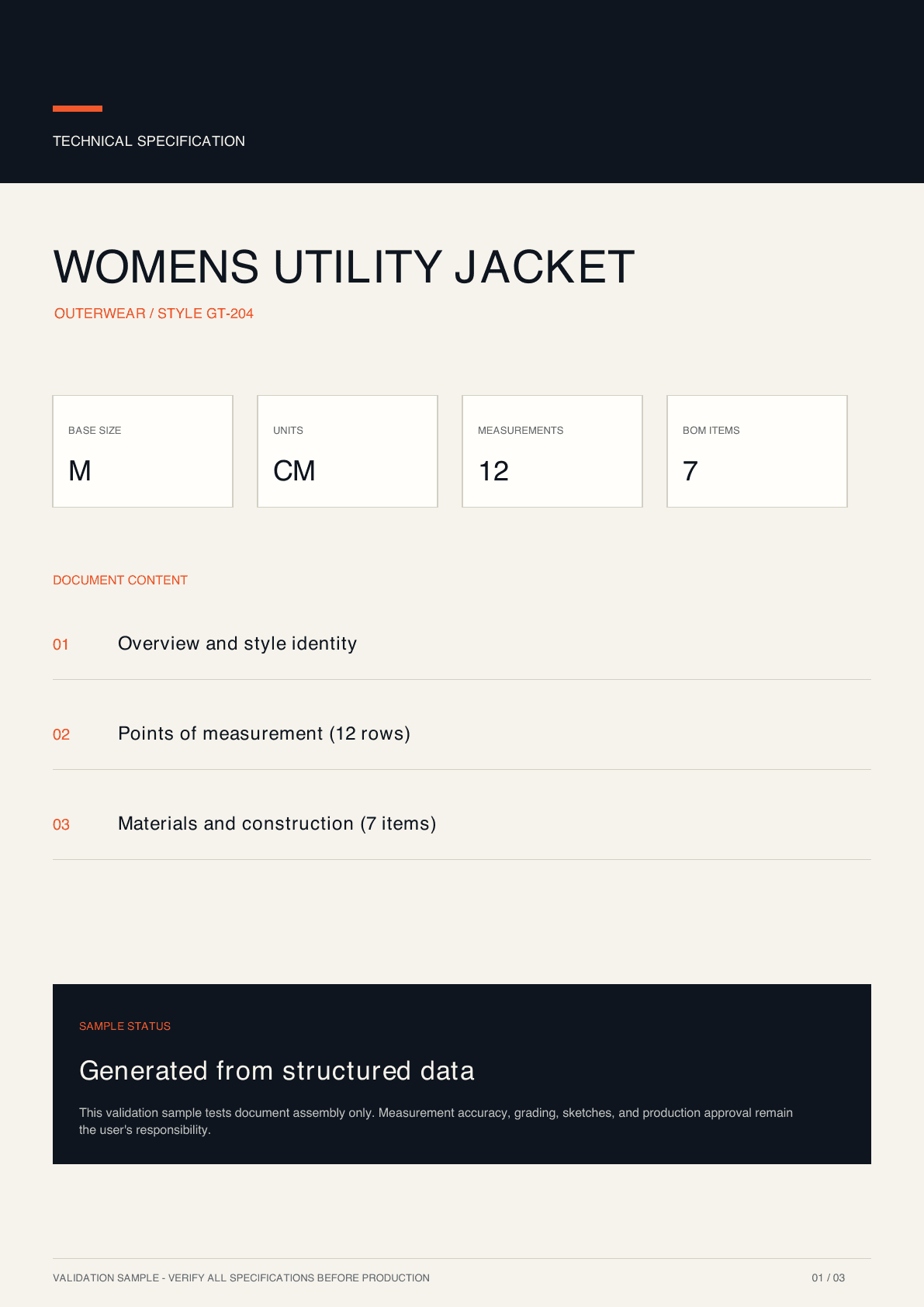Click section number 03
Viewport: 924px width, 1307px height.
[61, 825]
